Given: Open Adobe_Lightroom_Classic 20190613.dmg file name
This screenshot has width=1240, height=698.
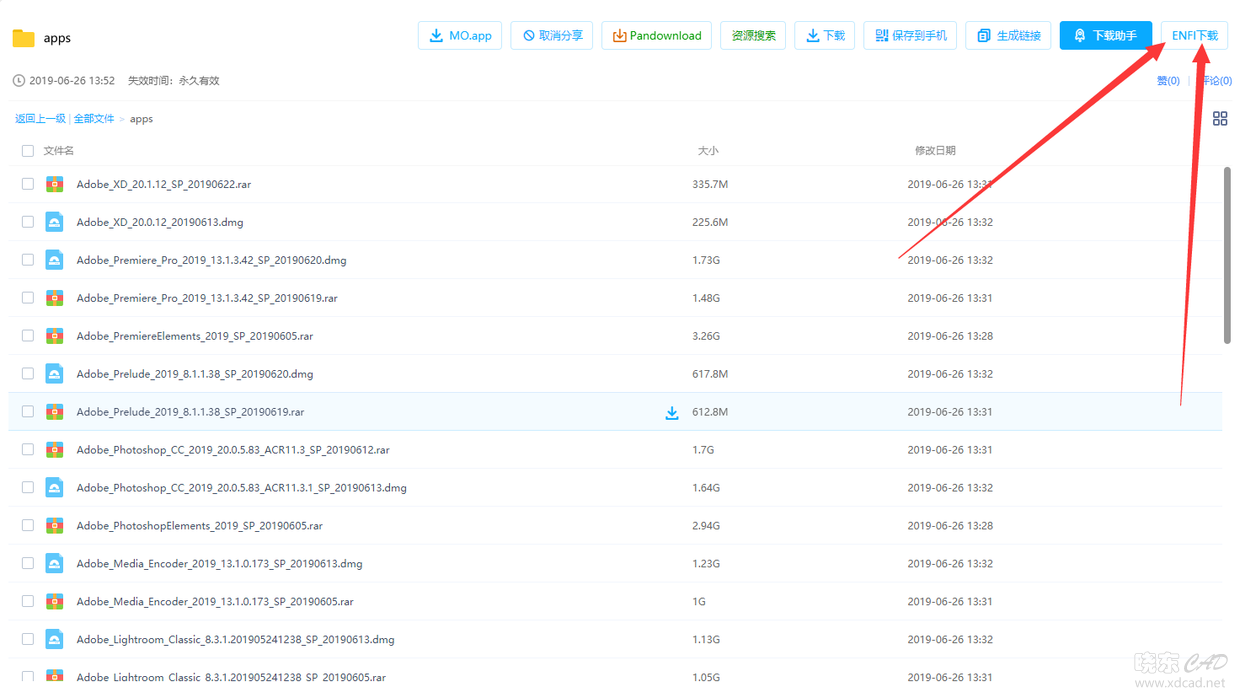Looking at the screenshot, I should (235, 641).
